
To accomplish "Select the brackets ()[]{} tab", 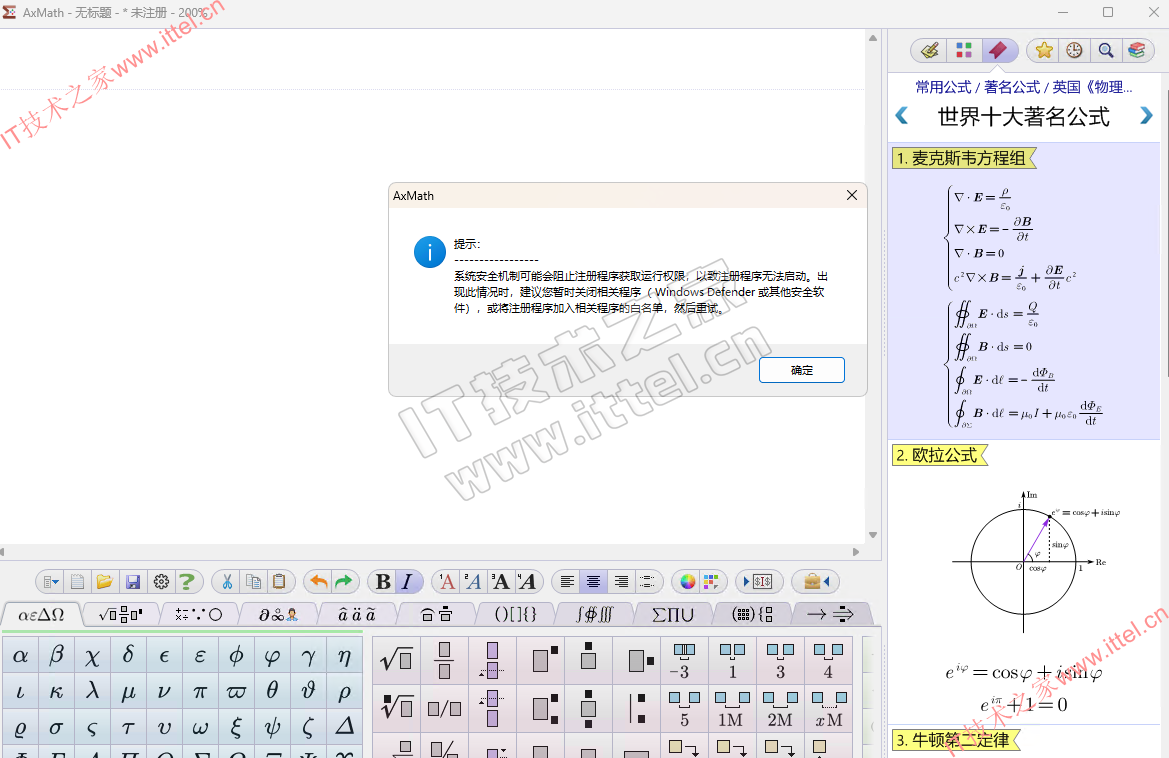I will pos(516,614).
